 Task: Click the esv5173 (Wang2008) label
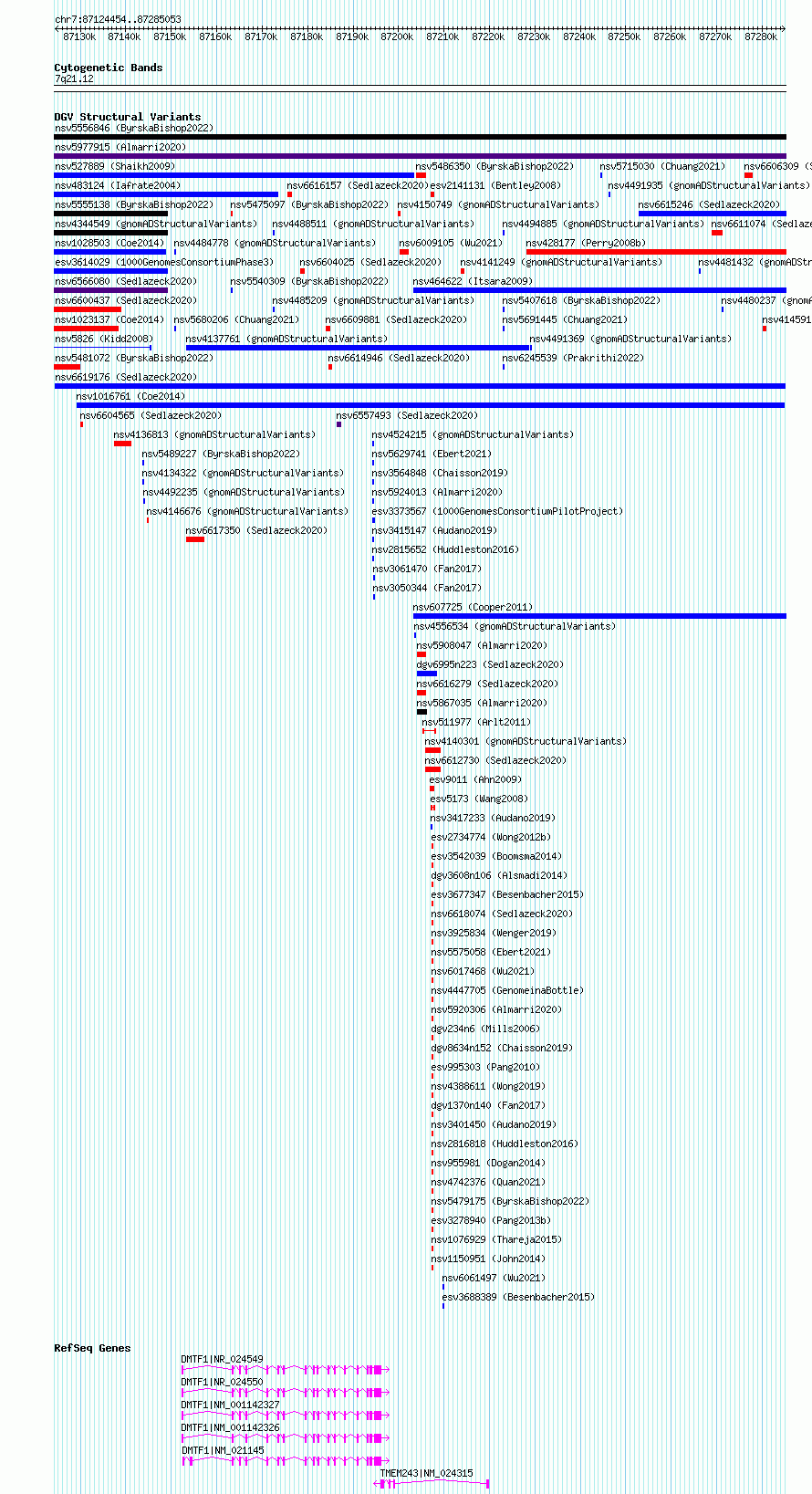click(x=479, y=799)
